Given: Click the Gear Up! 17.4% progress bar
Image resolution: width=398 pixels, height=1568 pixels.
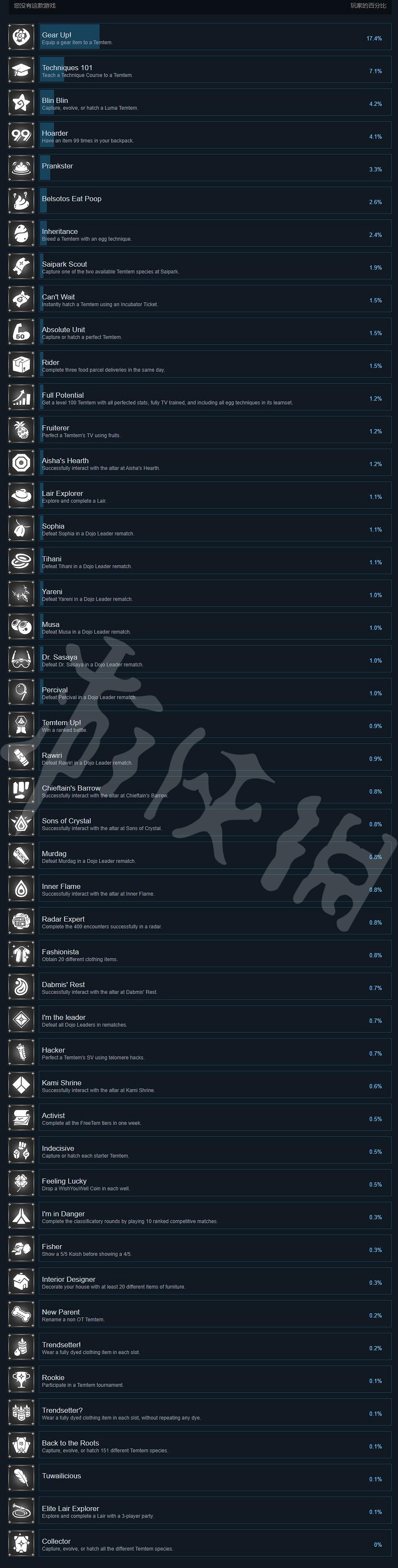Looking at the screenshot, I should coord(69,37).
